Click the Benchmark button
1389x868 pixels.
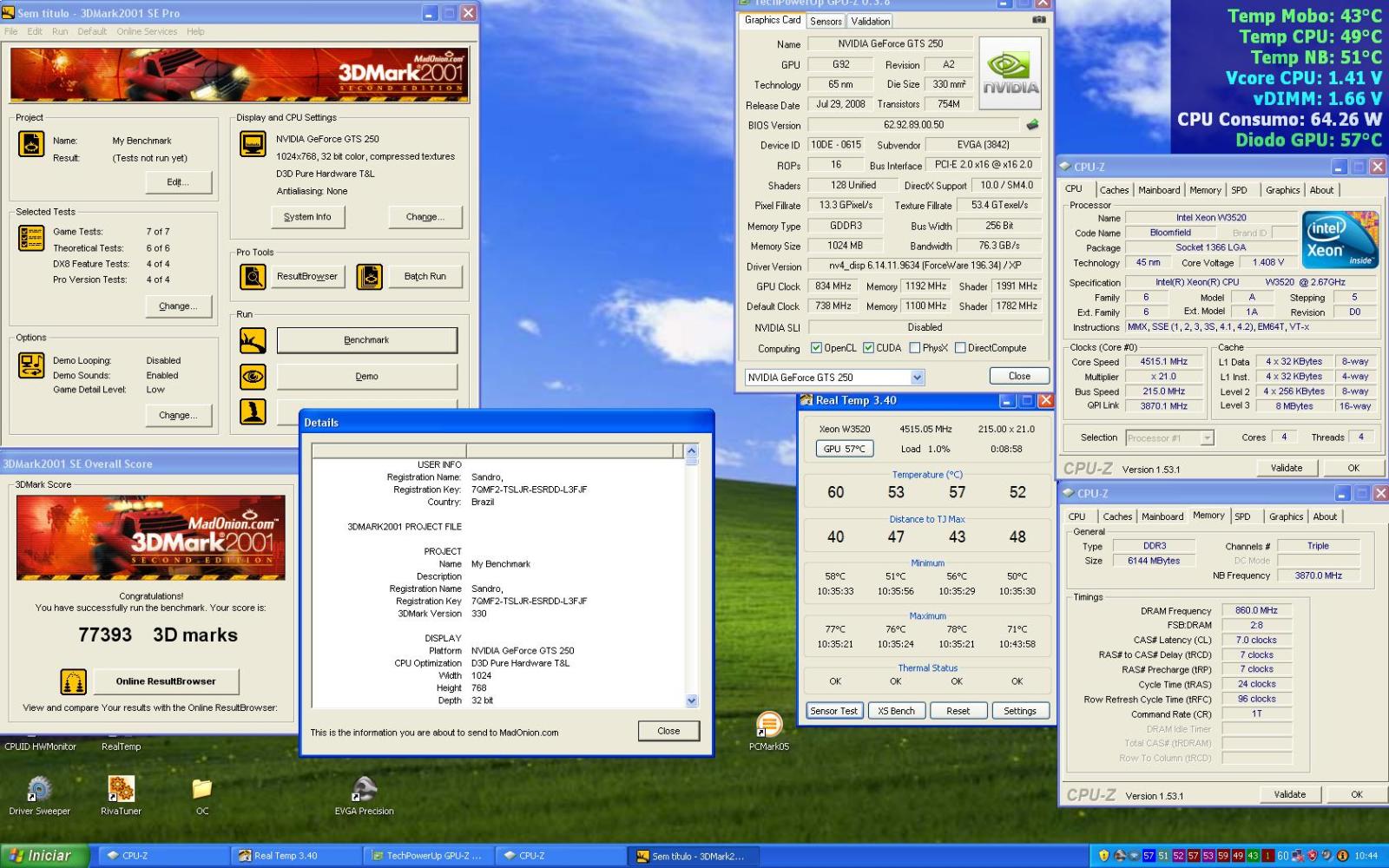[x=366, y=340]
